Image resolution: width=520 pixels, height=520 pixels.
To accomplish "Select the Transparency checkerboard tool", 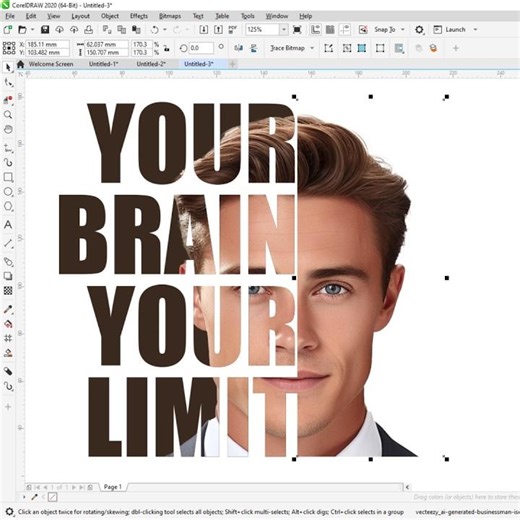I will point(8,291).
